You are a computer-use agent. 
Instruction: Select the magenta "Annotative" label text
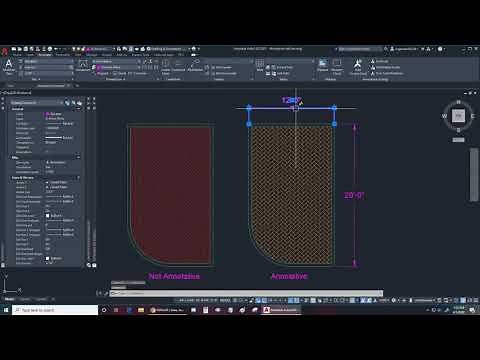coord(289,276)
